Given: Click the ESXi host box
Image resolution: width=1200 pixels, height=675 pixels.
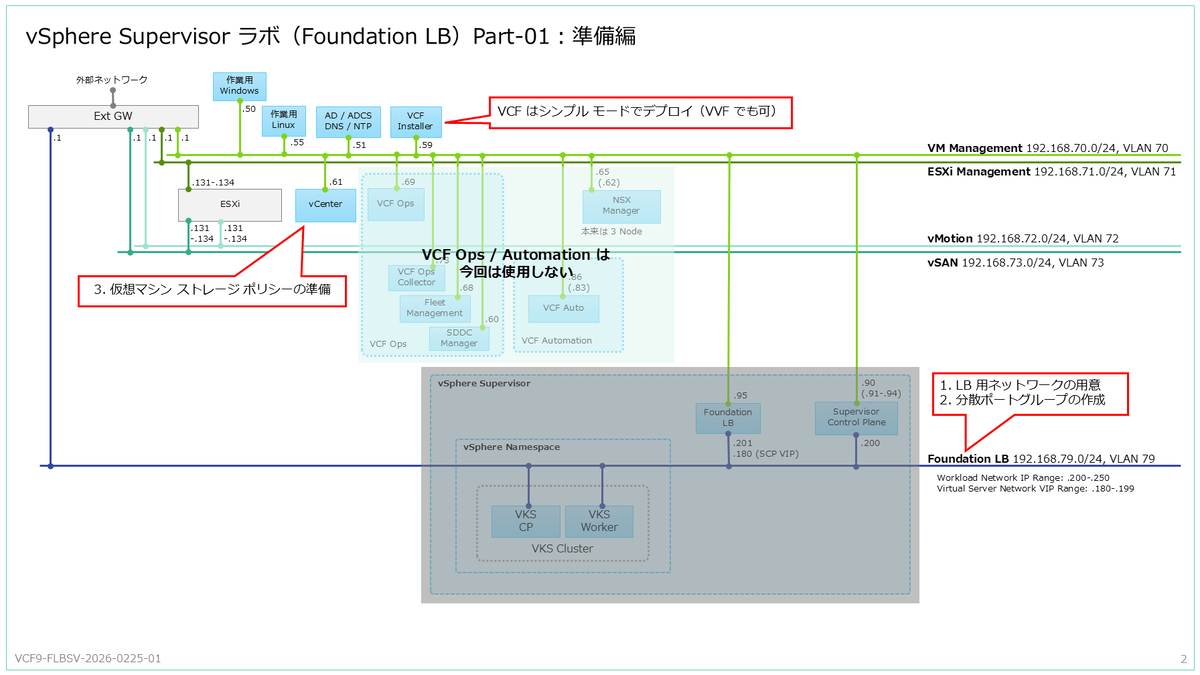Looking at the screenshot, I should tap(229, 204).
